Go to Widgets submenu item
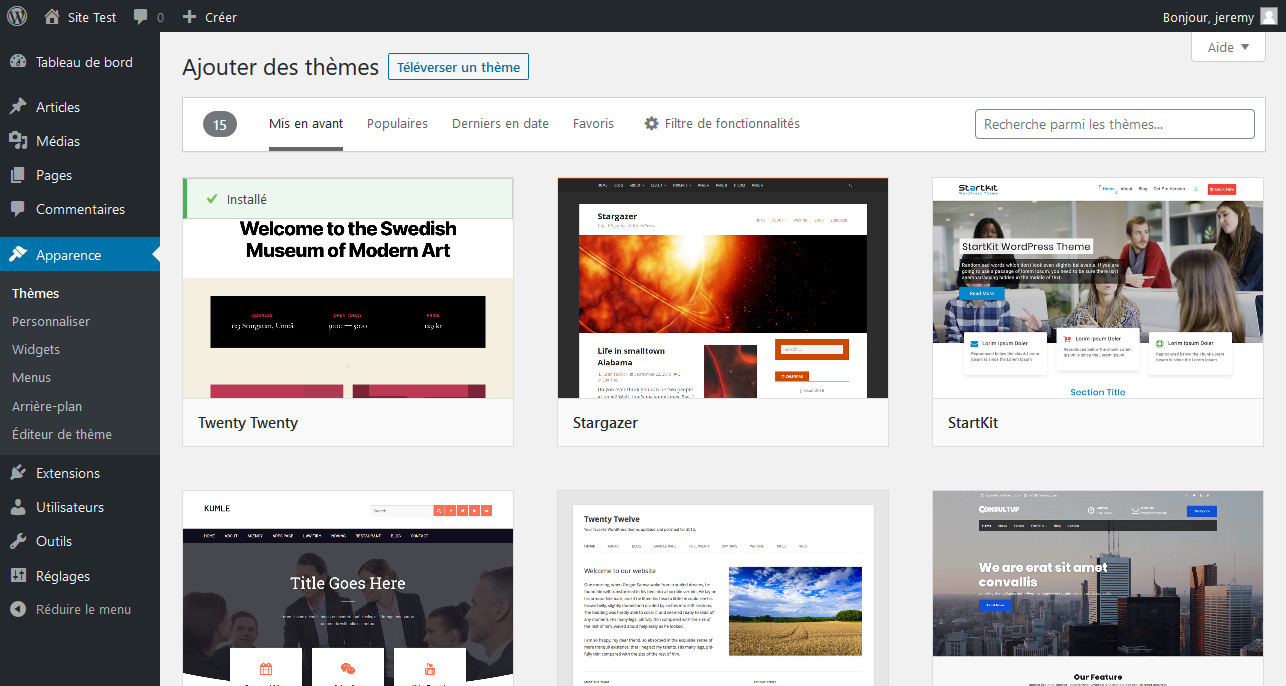Screen dimensions: 1286x686 coord(36,350)
